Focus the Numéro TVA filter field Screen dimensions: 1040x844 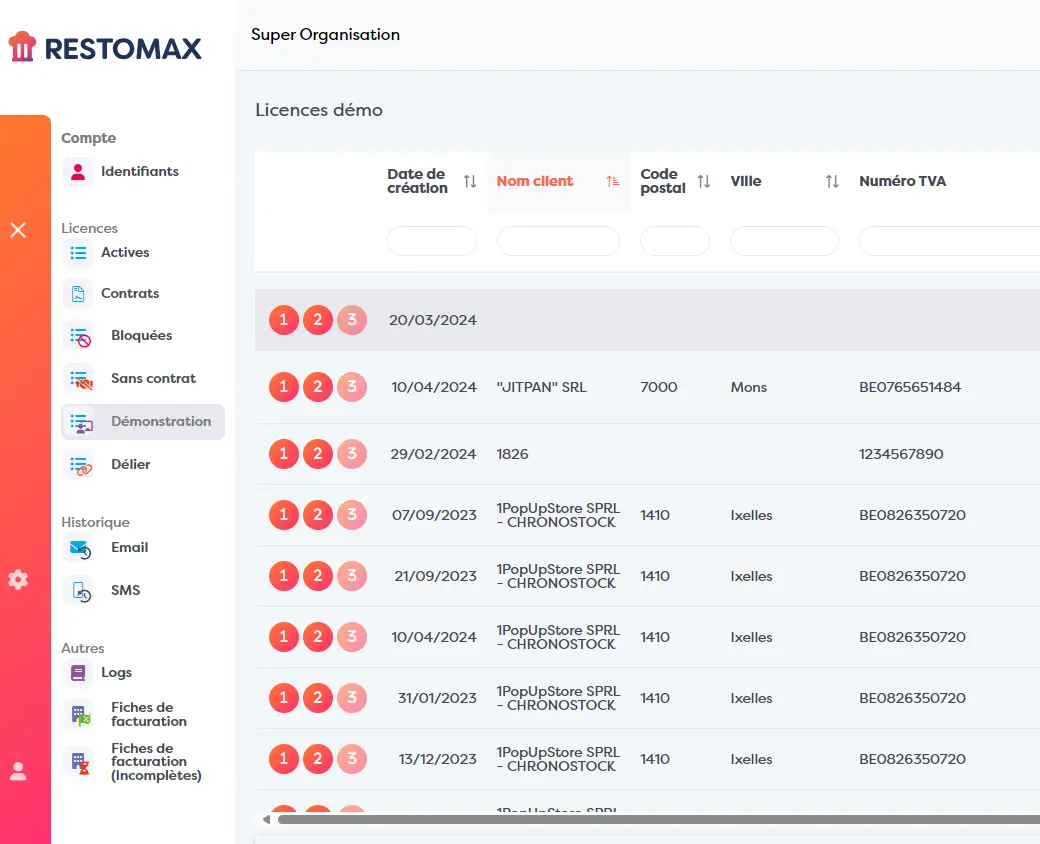coord(950,241)
